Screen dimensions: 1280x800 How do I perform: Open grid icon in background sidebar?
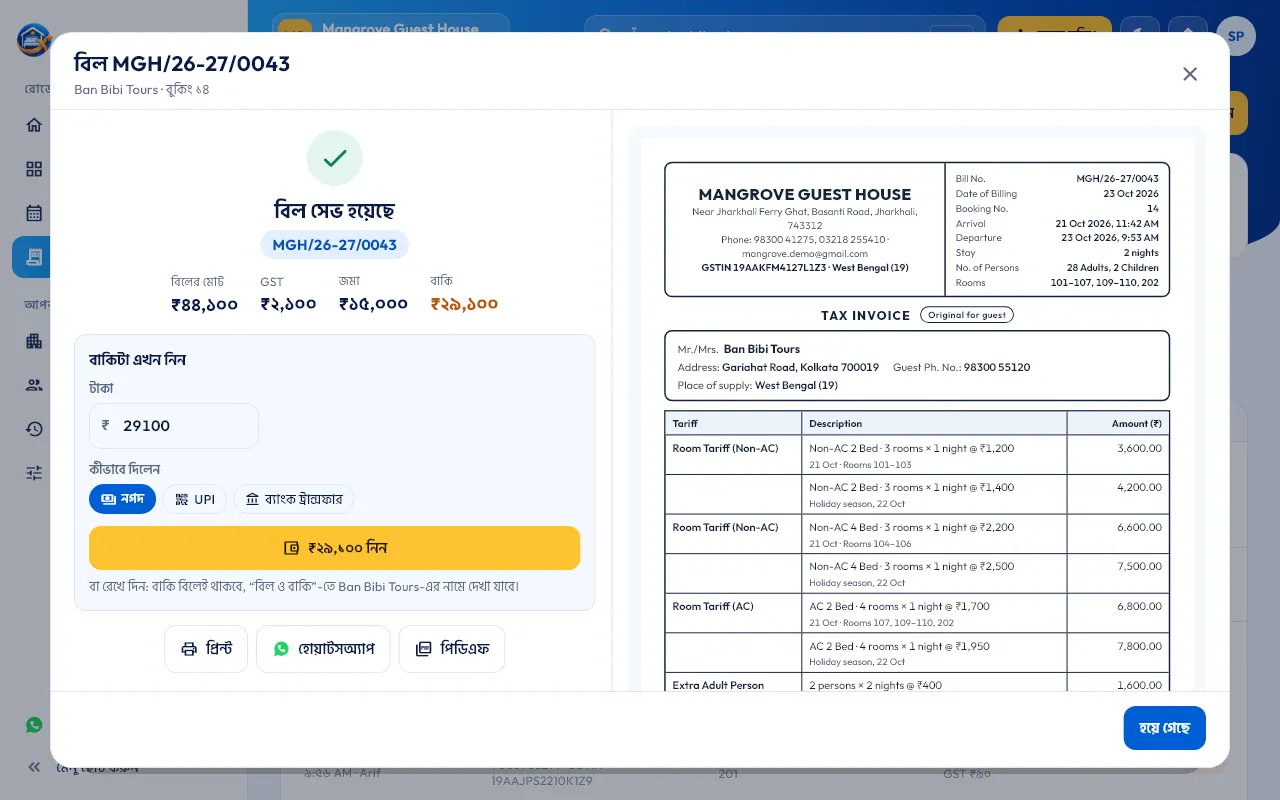pos(34,169)
